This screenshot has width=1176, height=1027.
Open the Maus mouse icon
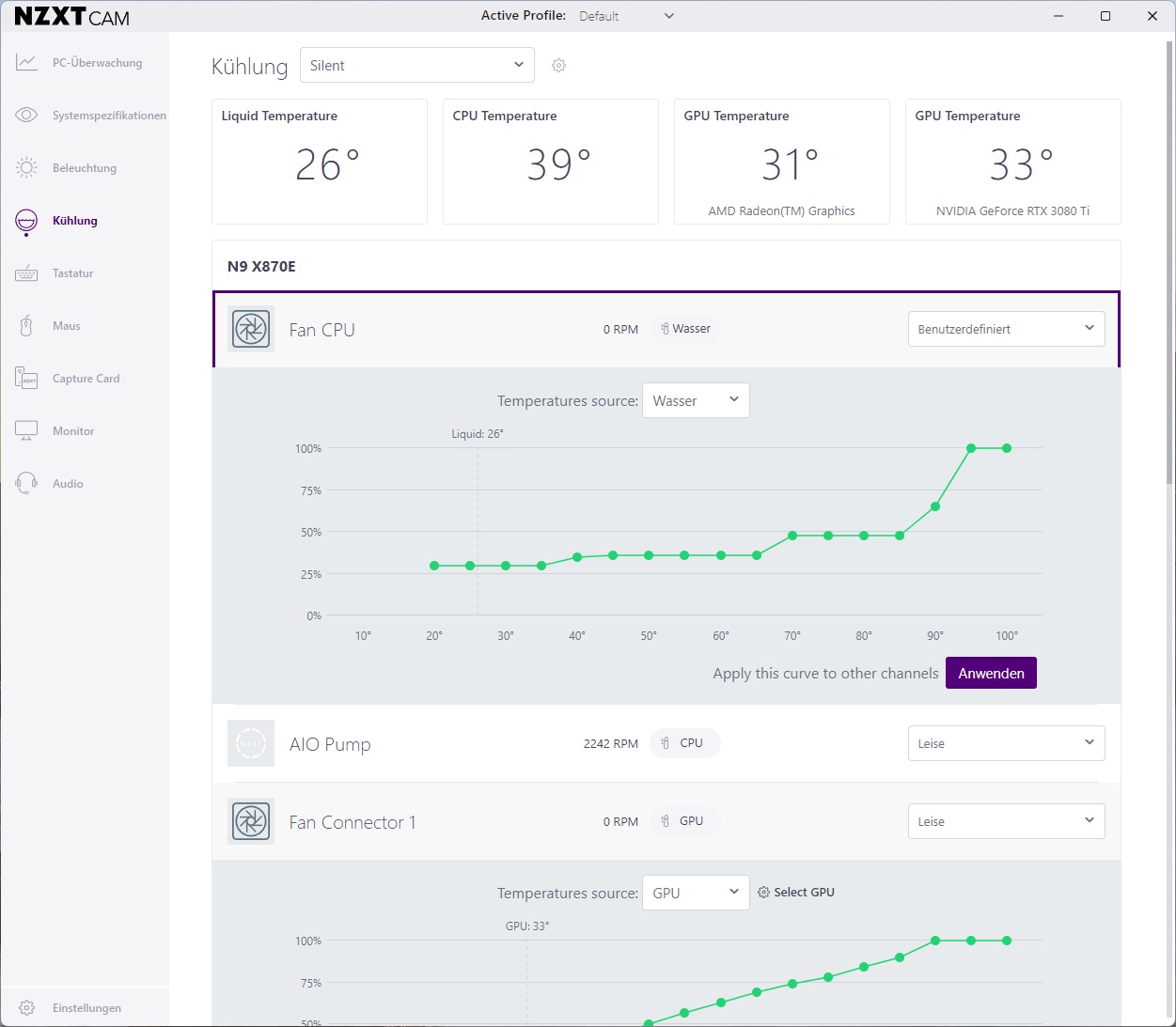(26, 326)
